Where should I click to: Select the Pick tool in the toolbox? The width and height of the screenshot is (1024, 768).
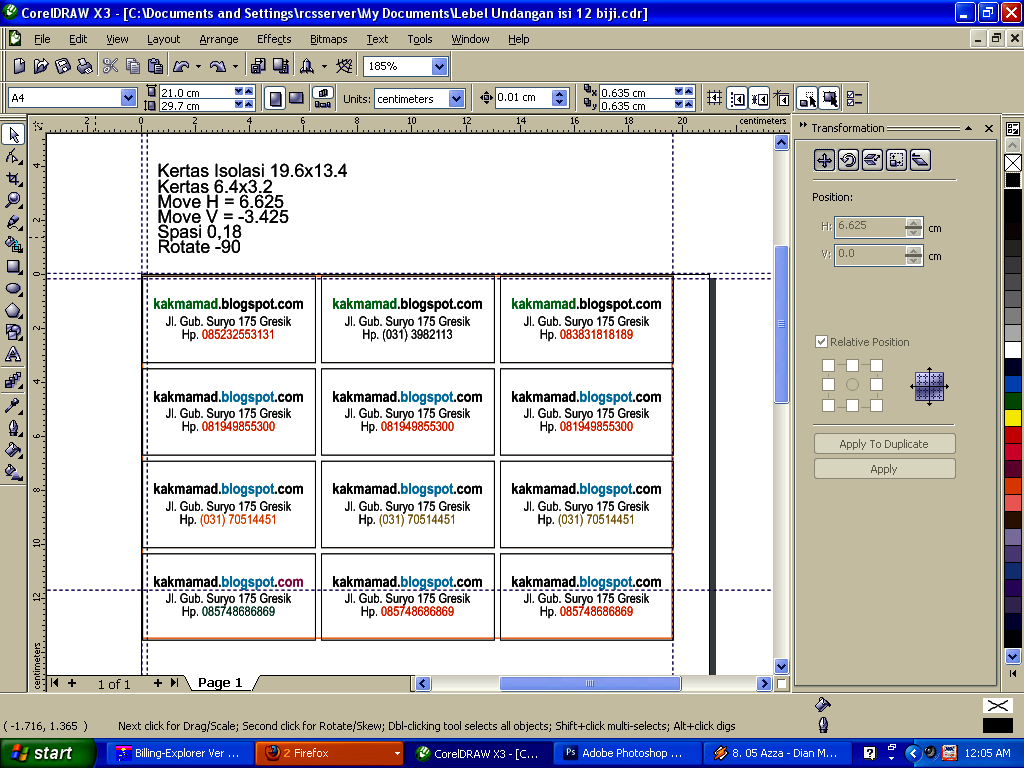[13, 135]
